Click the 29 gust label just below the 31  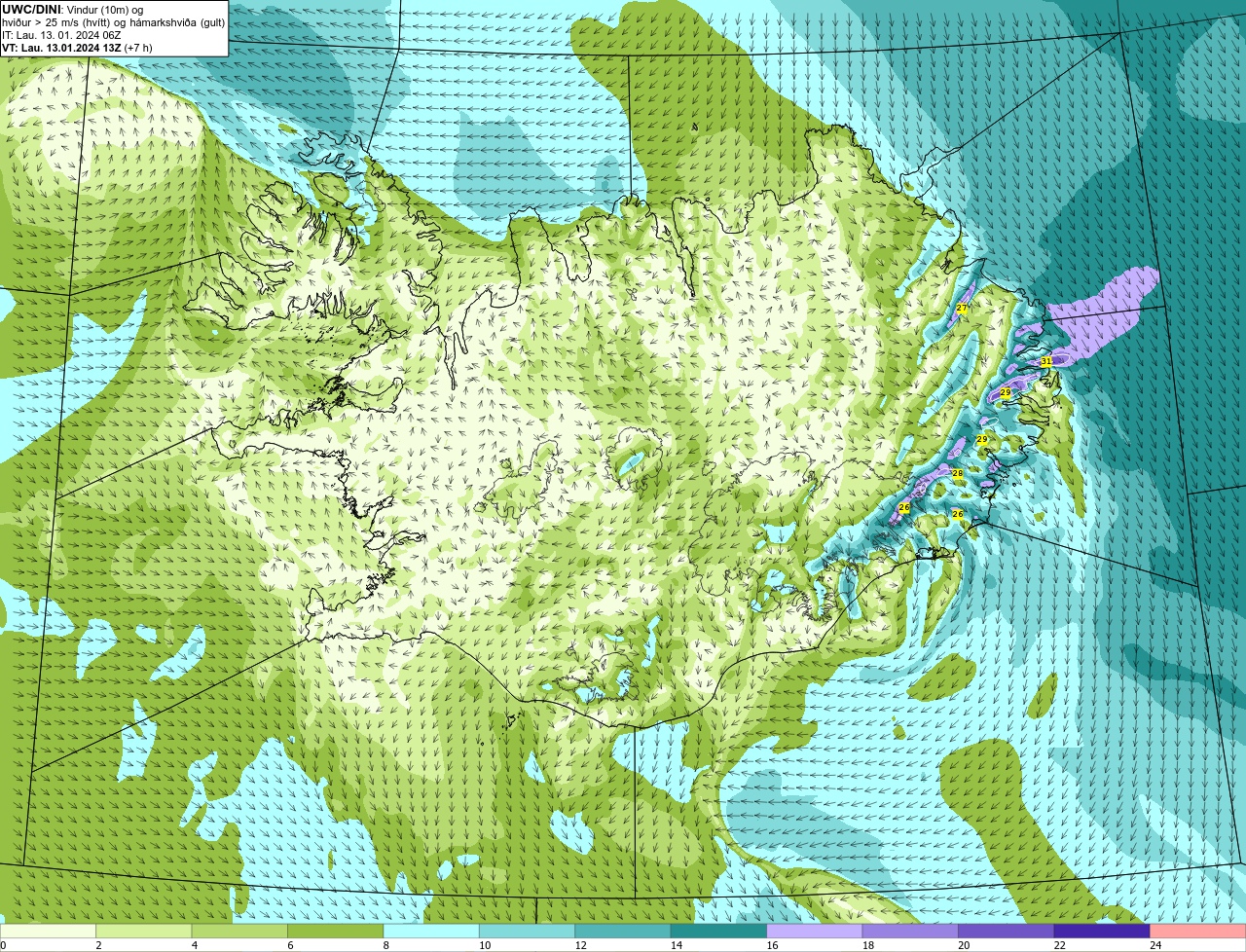point(1006,392)
